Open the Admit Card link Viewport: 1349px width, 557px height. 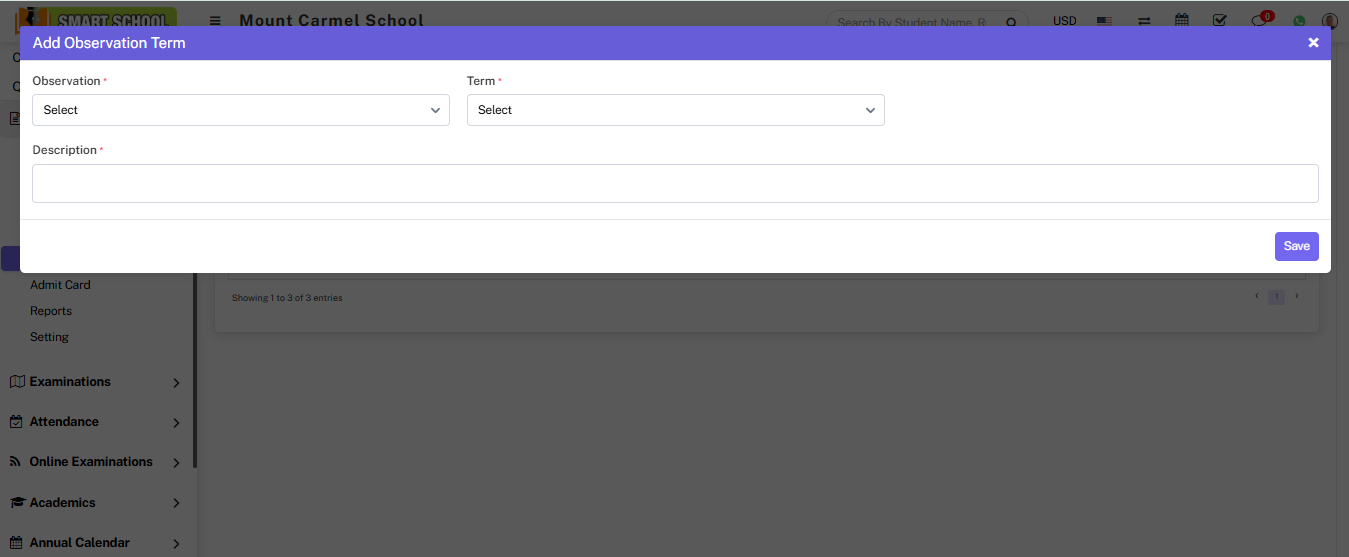tap(60, 285)
